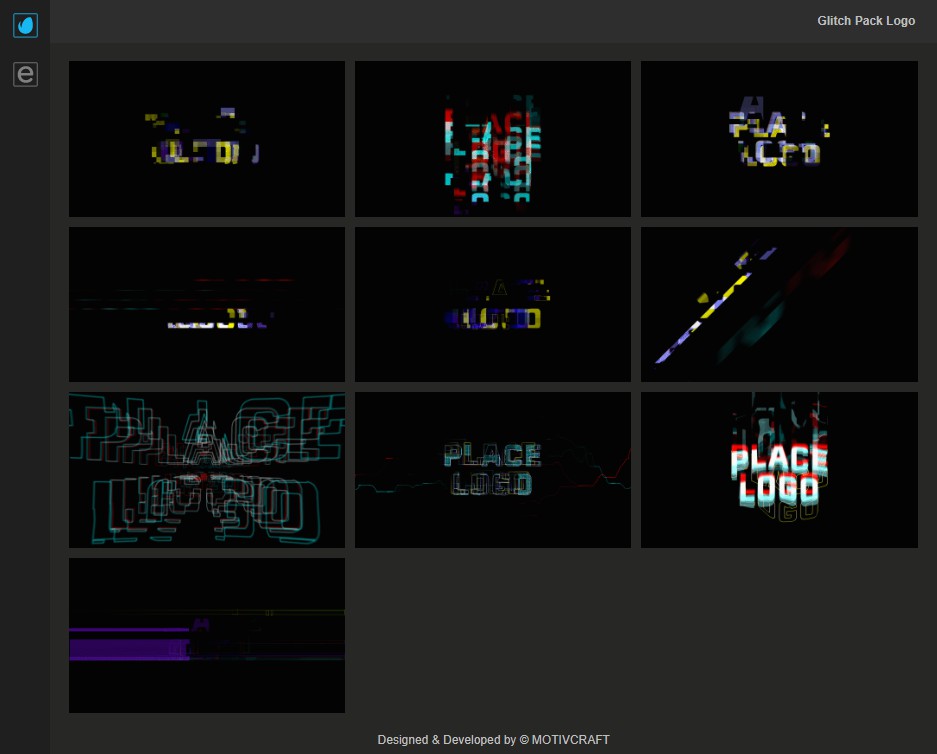Pick the bright white PLACE LOGO RGB-split thumbnail
937x754 pixels.
(779, 470)
